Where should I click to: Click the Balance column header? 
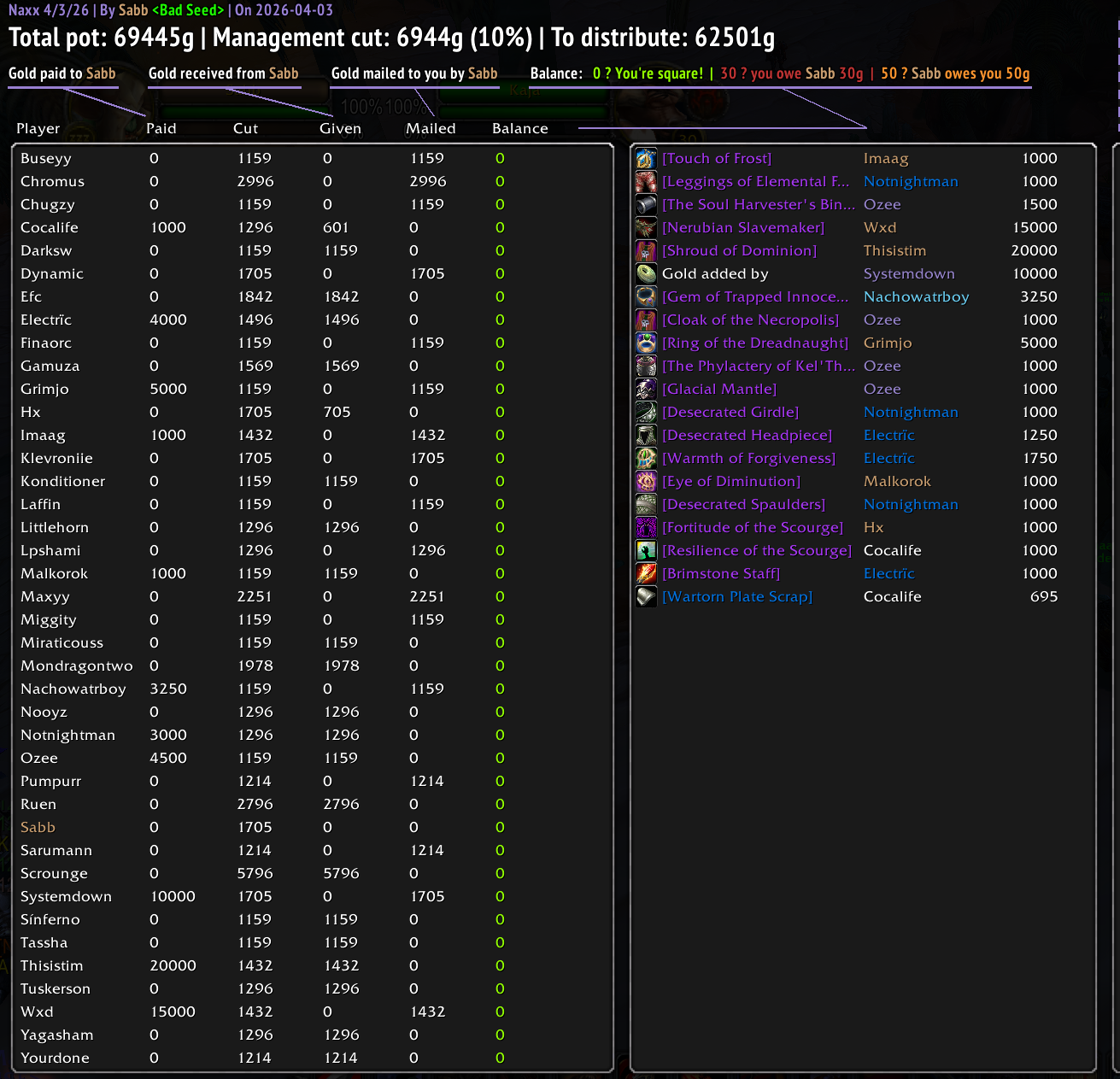coord(520,128)
